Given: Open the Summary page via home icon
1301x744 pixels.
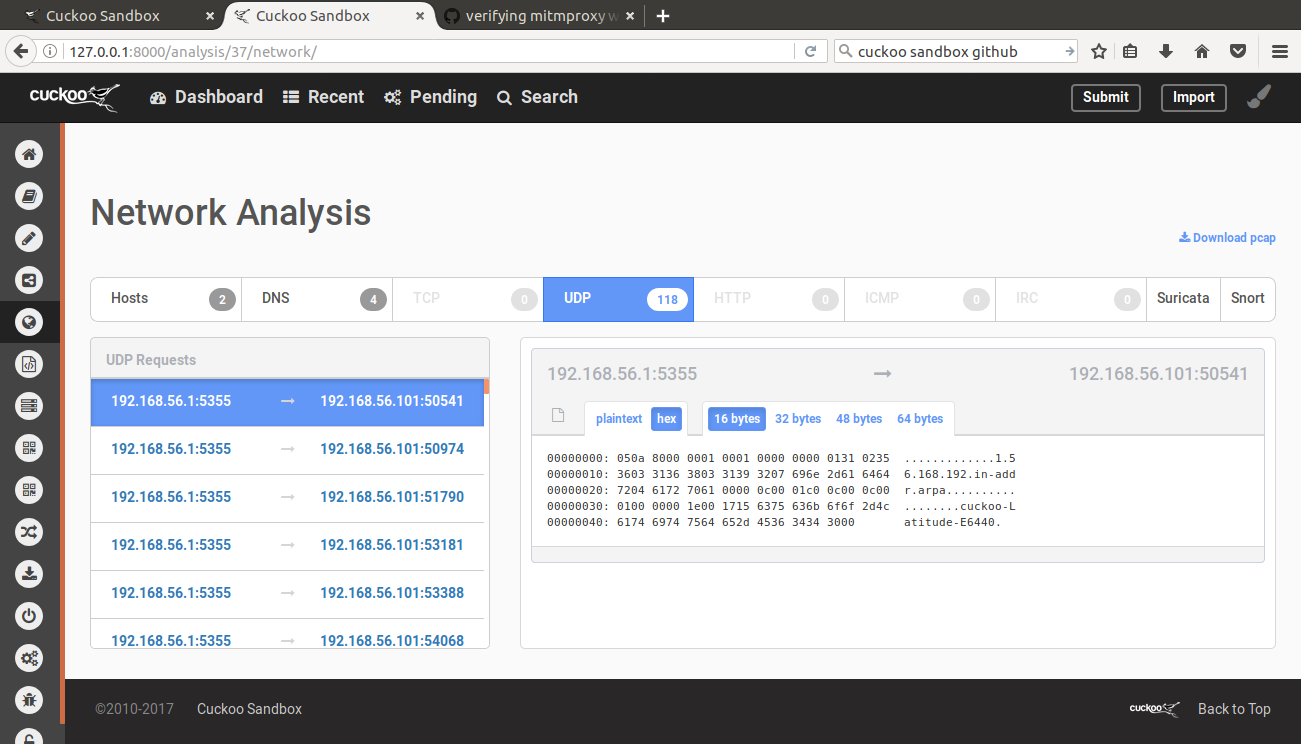Looking at the screenshot, I should coord(29,153).
